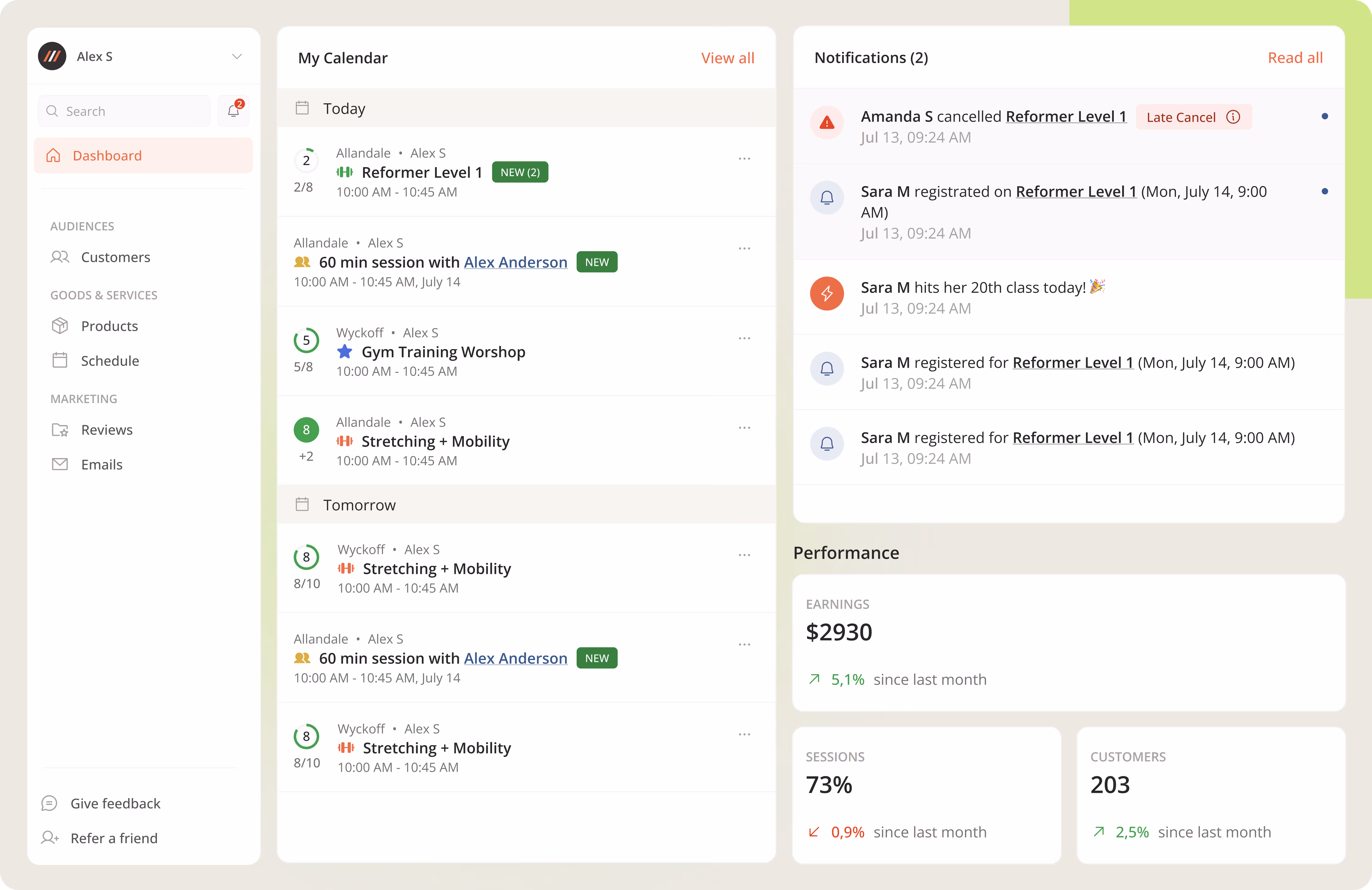Open Schedule in sidebar

coord(110,361)
